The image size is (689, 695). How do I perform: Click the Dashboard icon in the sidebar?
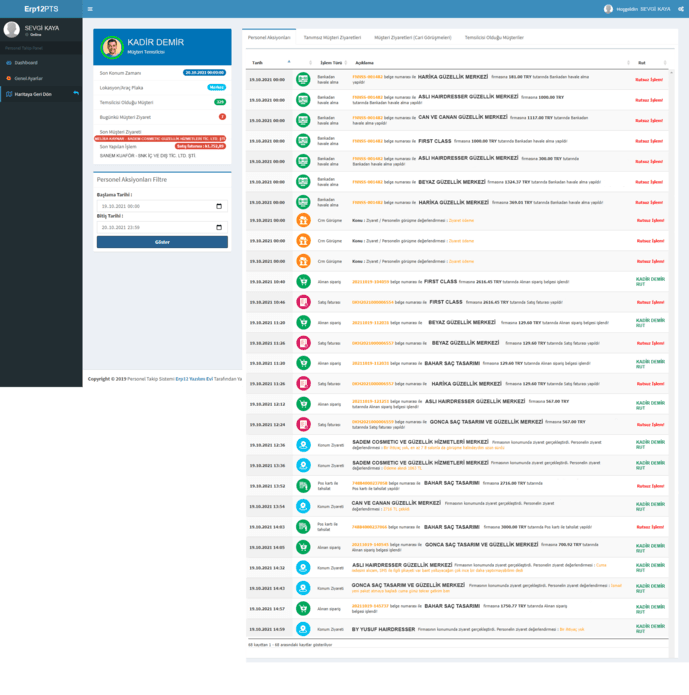click(9, 63)
